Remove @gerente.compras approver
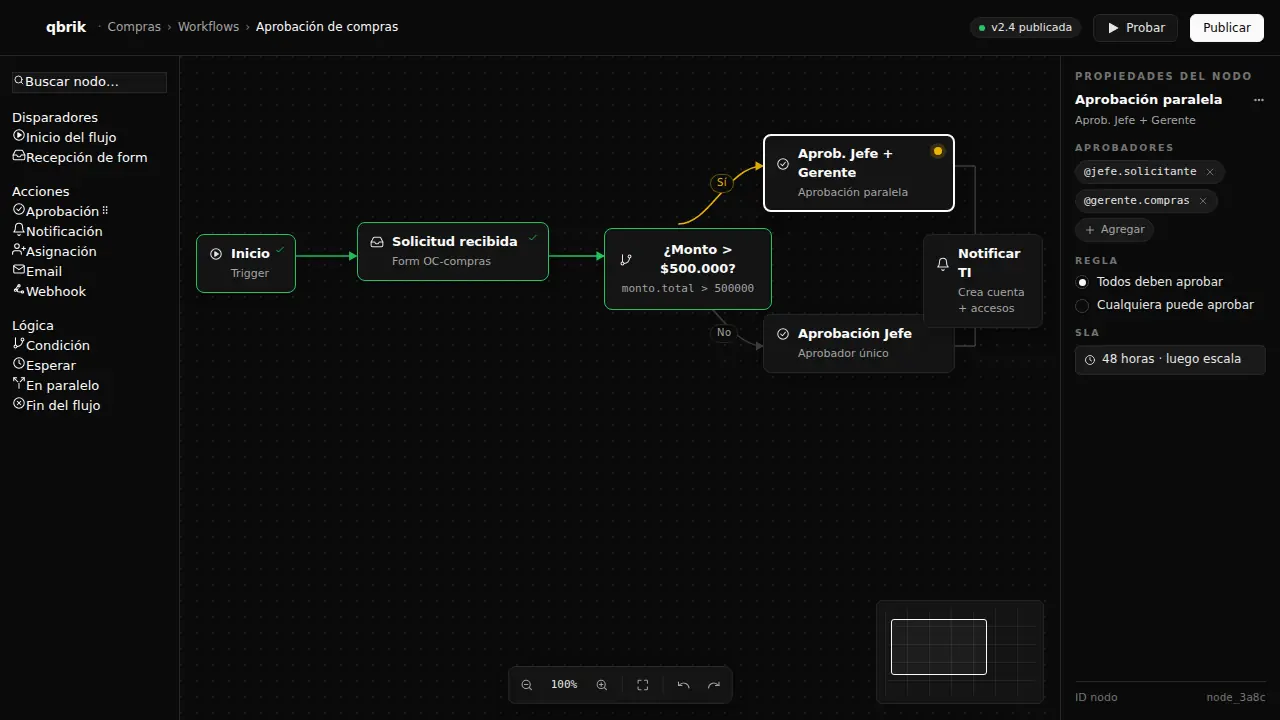 tap(1203, 201)
